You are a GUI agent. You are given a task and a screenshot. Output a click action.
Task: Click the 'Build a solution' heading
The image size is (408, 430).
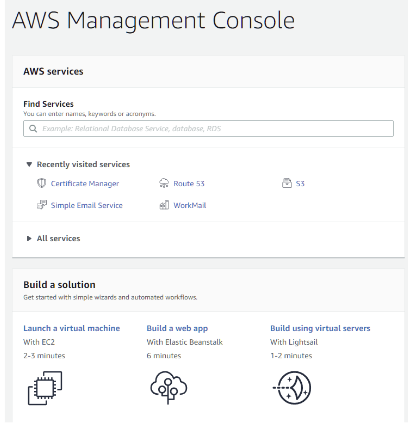click(59, 285)
